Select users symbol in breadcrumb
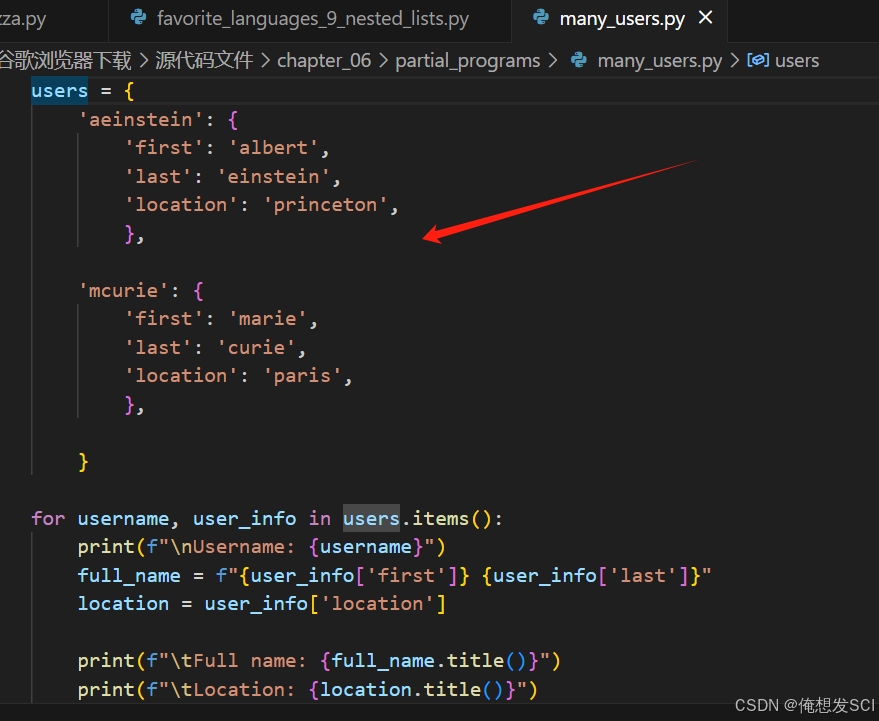 click(797, 61)
